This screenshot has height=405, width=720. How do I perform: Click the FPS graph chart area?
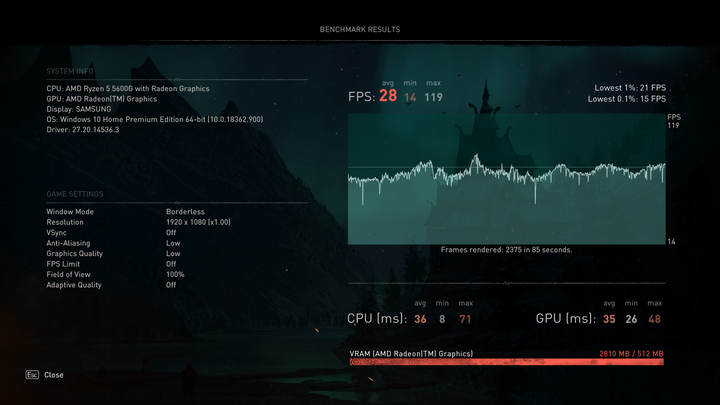coord(506,179)
